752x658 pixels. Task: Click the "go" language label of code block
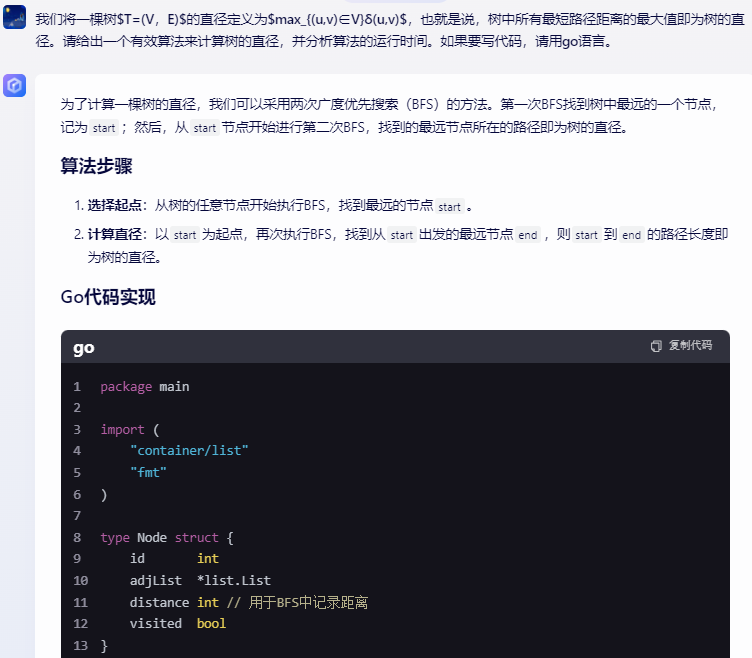[84, 348]
